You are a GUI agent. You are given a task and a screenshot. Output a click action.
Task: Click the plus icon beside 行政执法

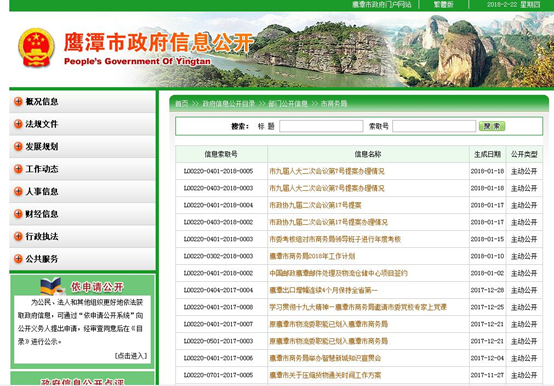18,236
